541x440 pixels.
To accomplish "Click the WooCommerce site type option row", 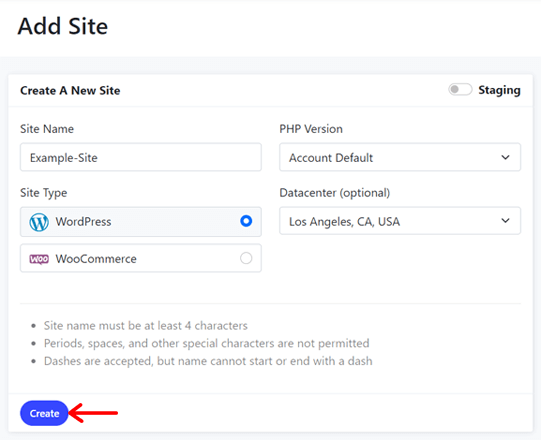I will (141, 258).
